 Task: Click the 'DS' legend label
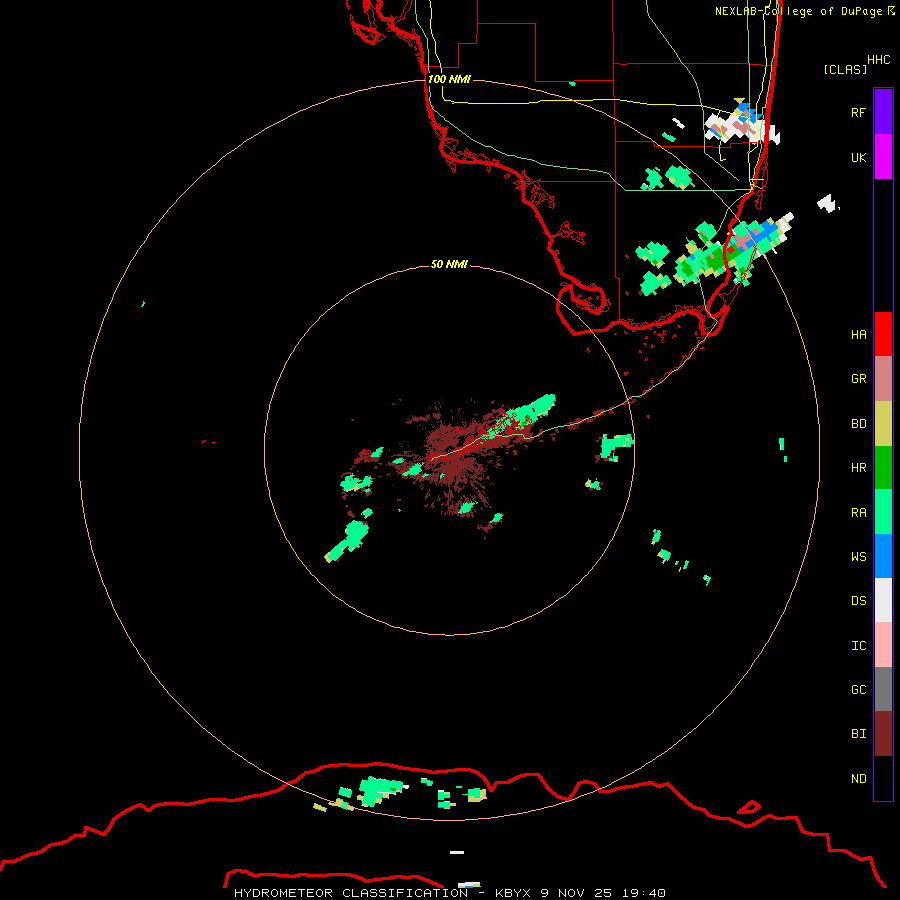tap(858, 601)
